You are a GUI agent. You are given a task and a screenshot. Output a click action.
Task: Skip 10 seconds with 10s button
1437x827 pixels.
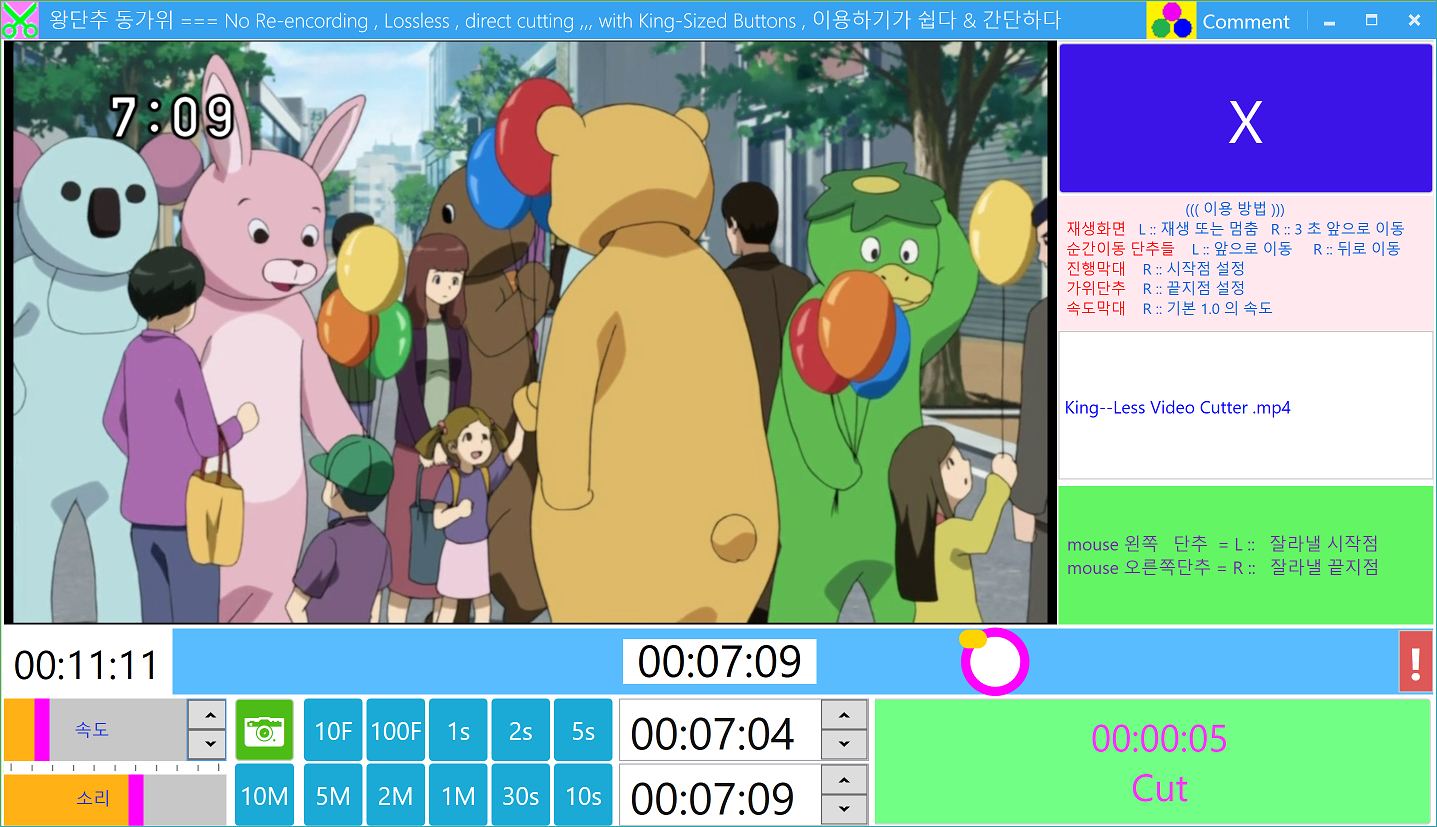click(x=584, y=795)
